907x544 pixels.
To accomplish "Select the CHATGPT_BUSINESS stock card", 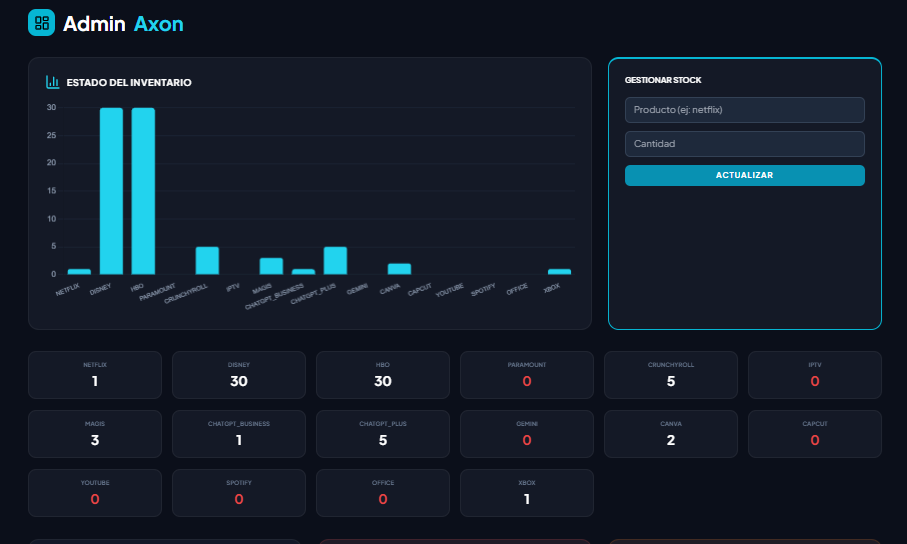I will point(239,434).
